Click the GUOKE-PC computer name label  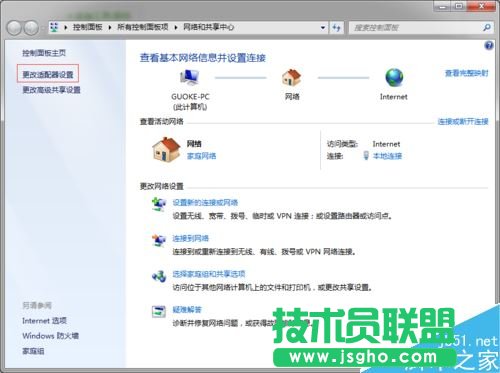pos(190,97)
